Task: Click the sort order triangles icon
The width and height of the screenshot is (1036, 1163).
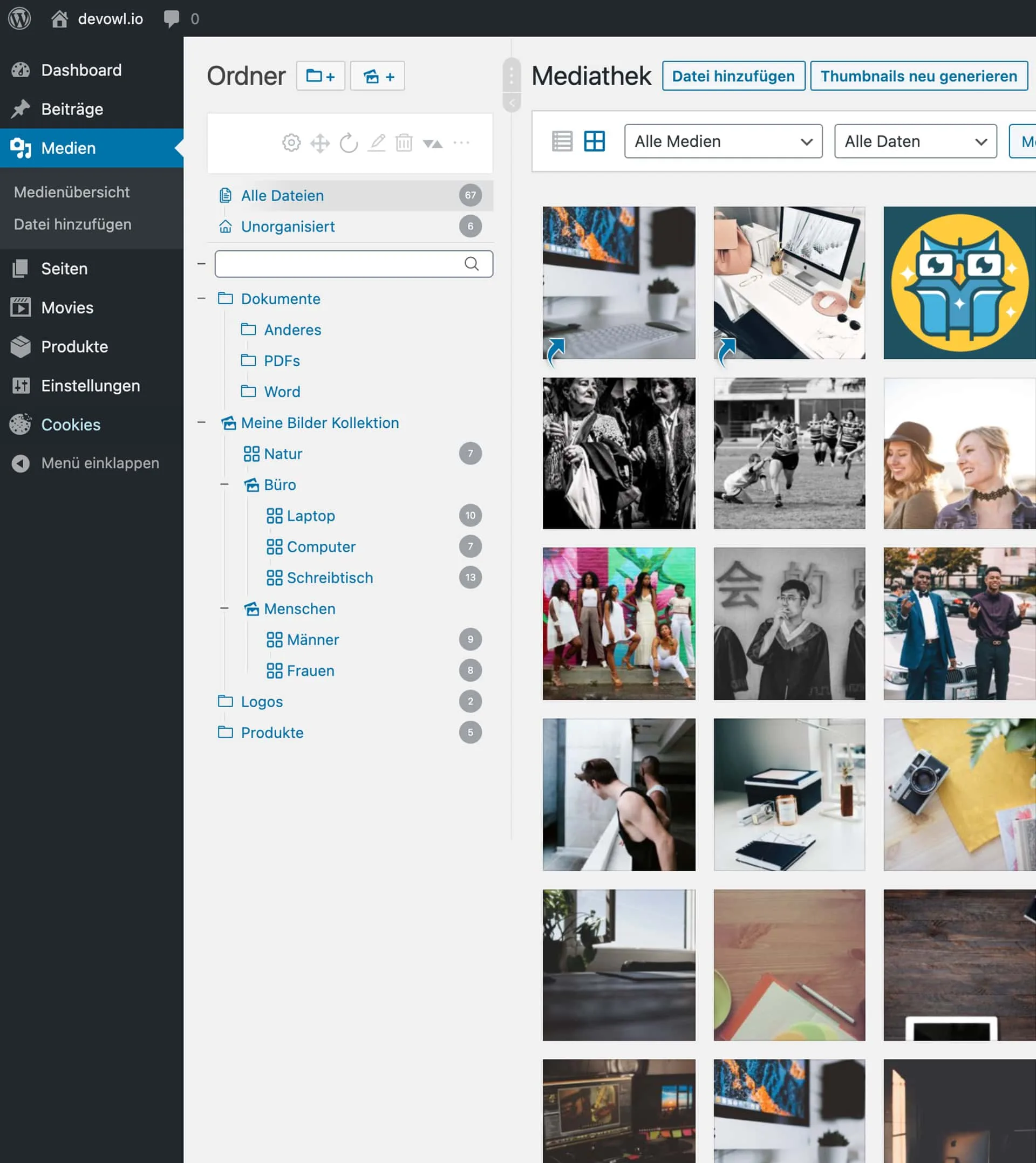Action: 433,143
